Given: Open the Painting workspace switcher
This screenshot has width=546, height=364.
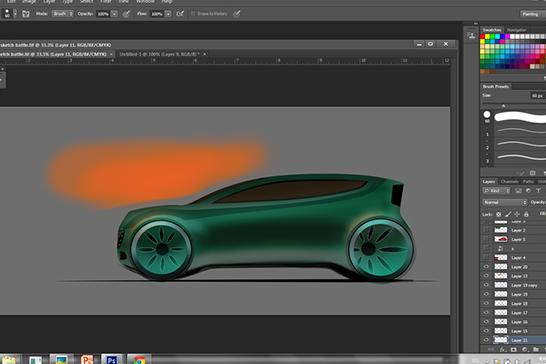Looking at the screenshot, I should tap(533, 14).
